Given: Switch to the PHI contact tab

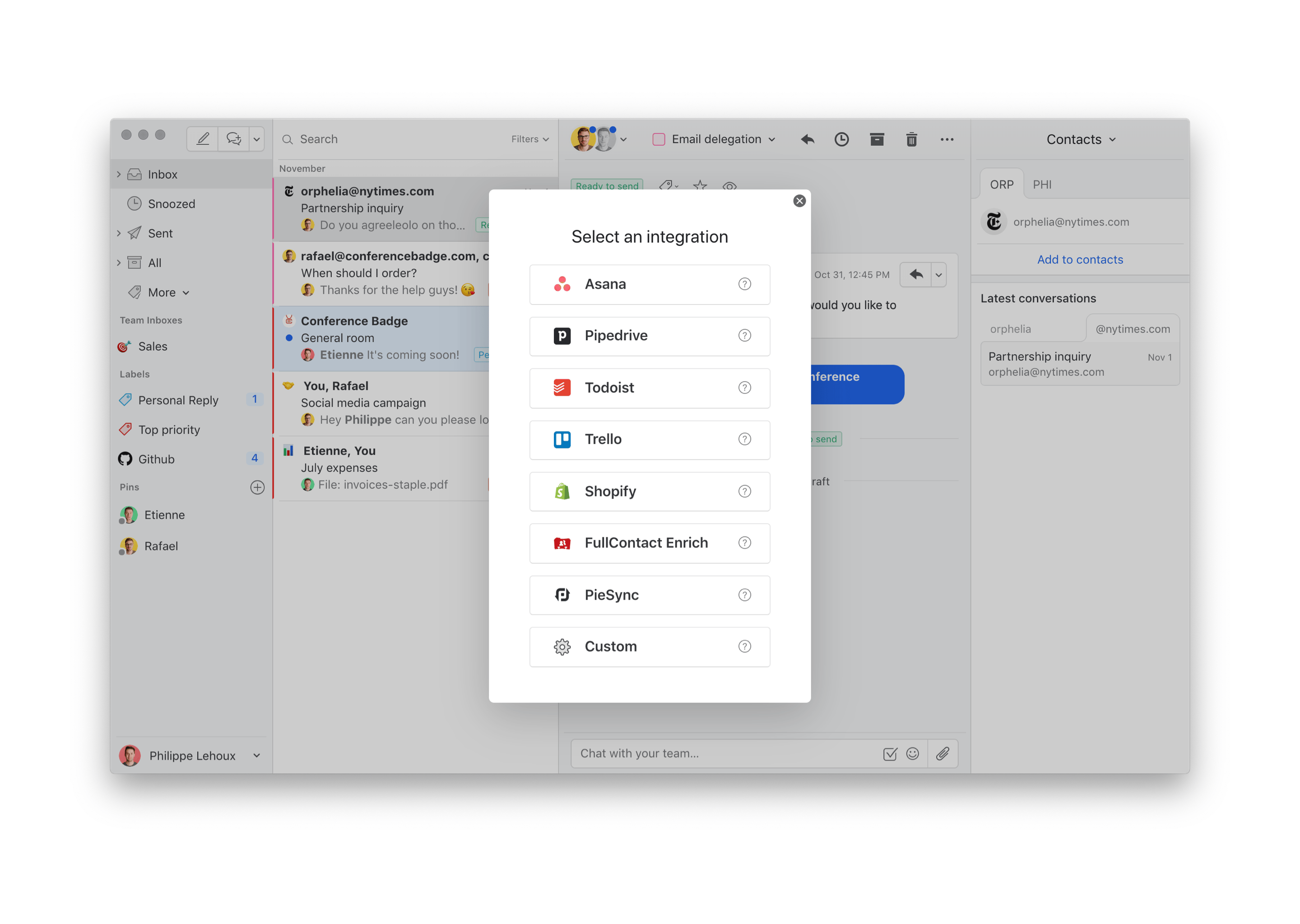Looking at the screenshot, I should tap(1042, 185).
